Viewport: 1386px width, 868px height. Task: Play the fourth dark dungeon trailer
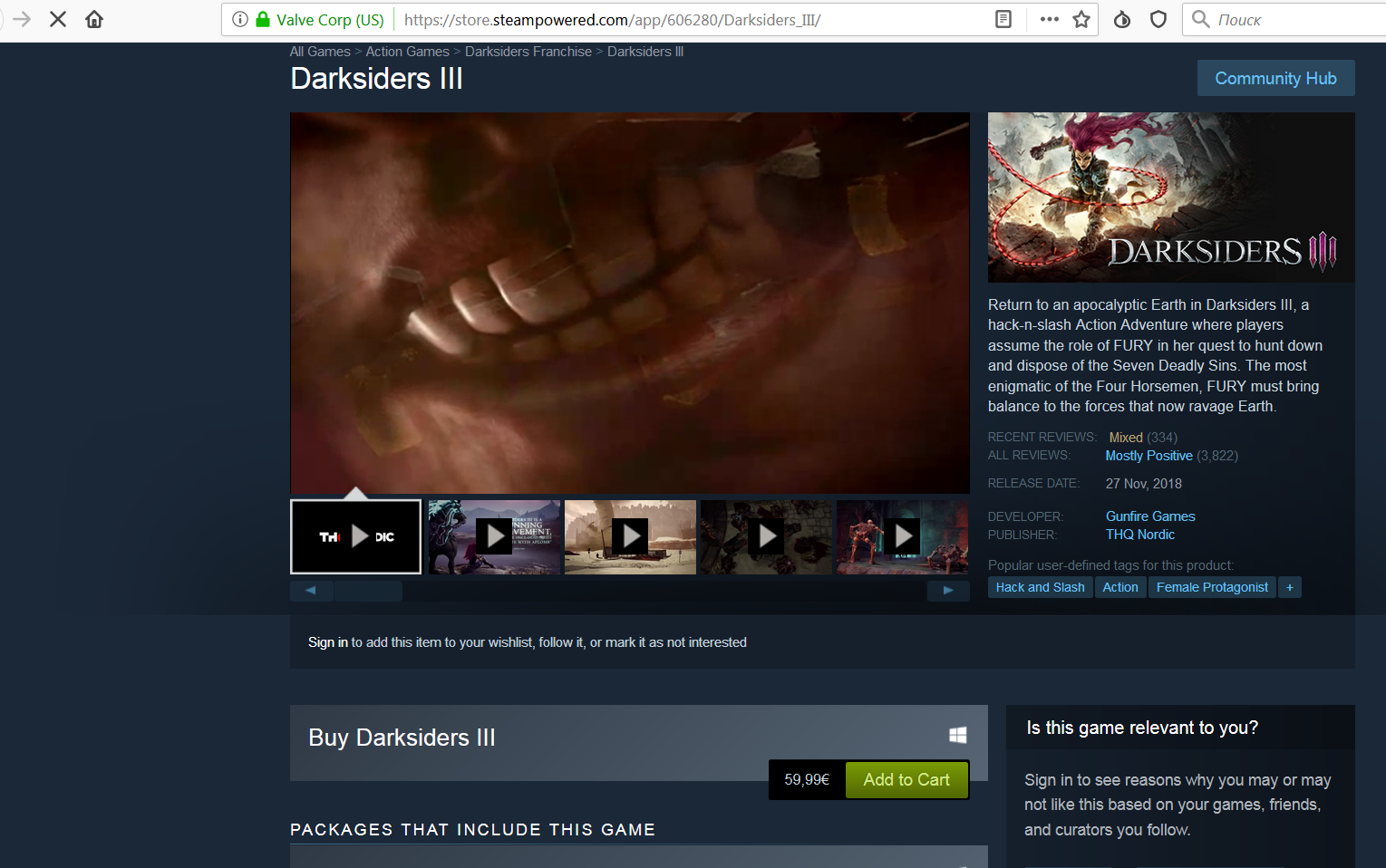tap(767, 536)
